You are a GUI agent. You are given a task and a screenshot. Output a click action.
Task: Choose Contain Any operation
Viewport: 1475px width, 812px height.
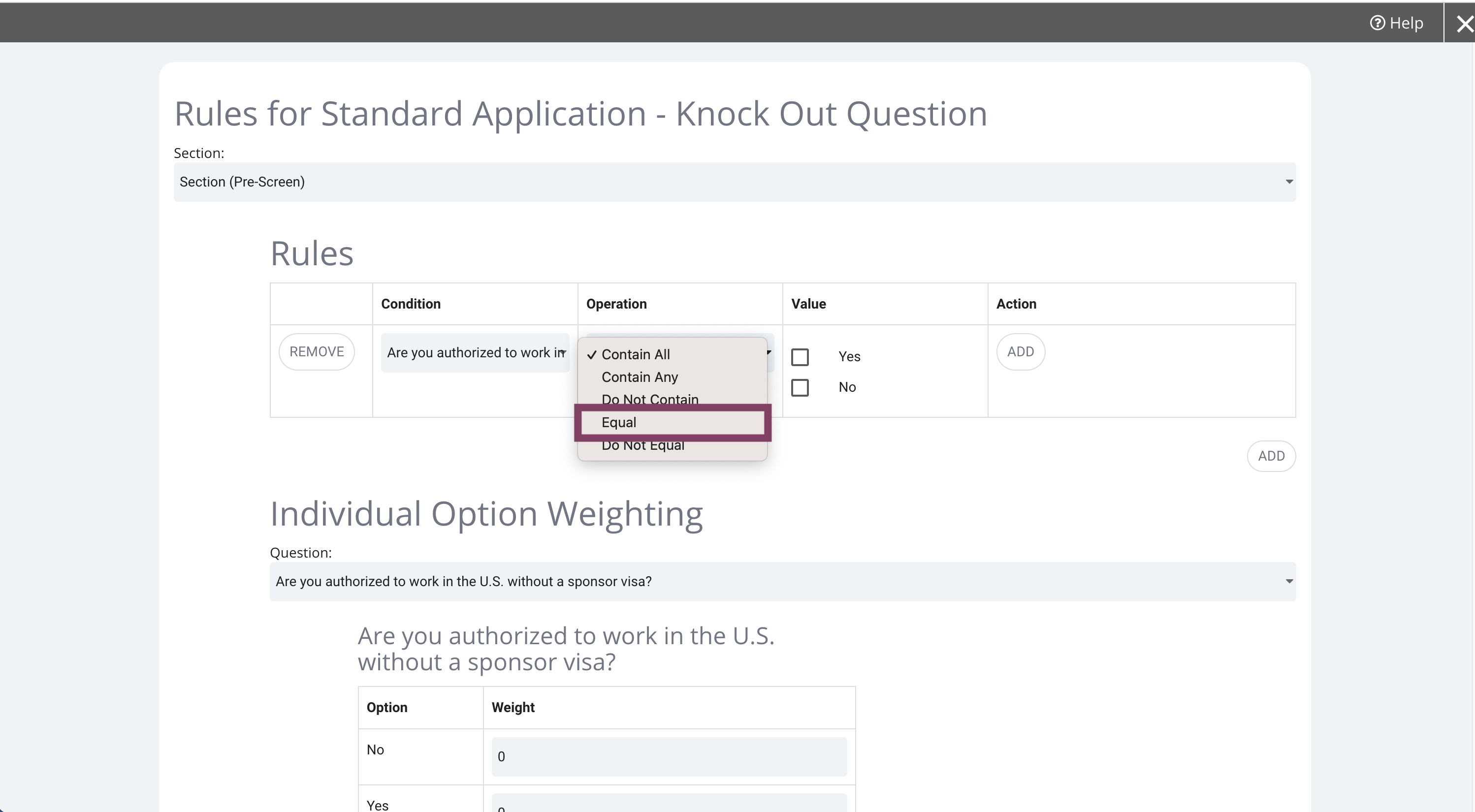[x=673, y=377]
